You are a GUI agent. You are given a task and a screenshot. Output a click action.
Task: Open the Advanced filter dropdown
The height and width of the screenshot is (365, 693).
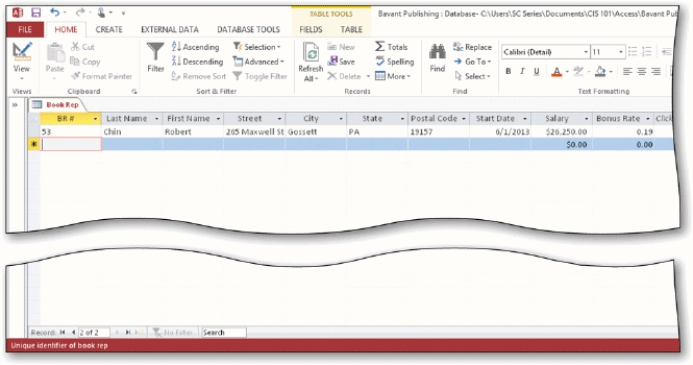pyautogui.click(x=259, y=61)
